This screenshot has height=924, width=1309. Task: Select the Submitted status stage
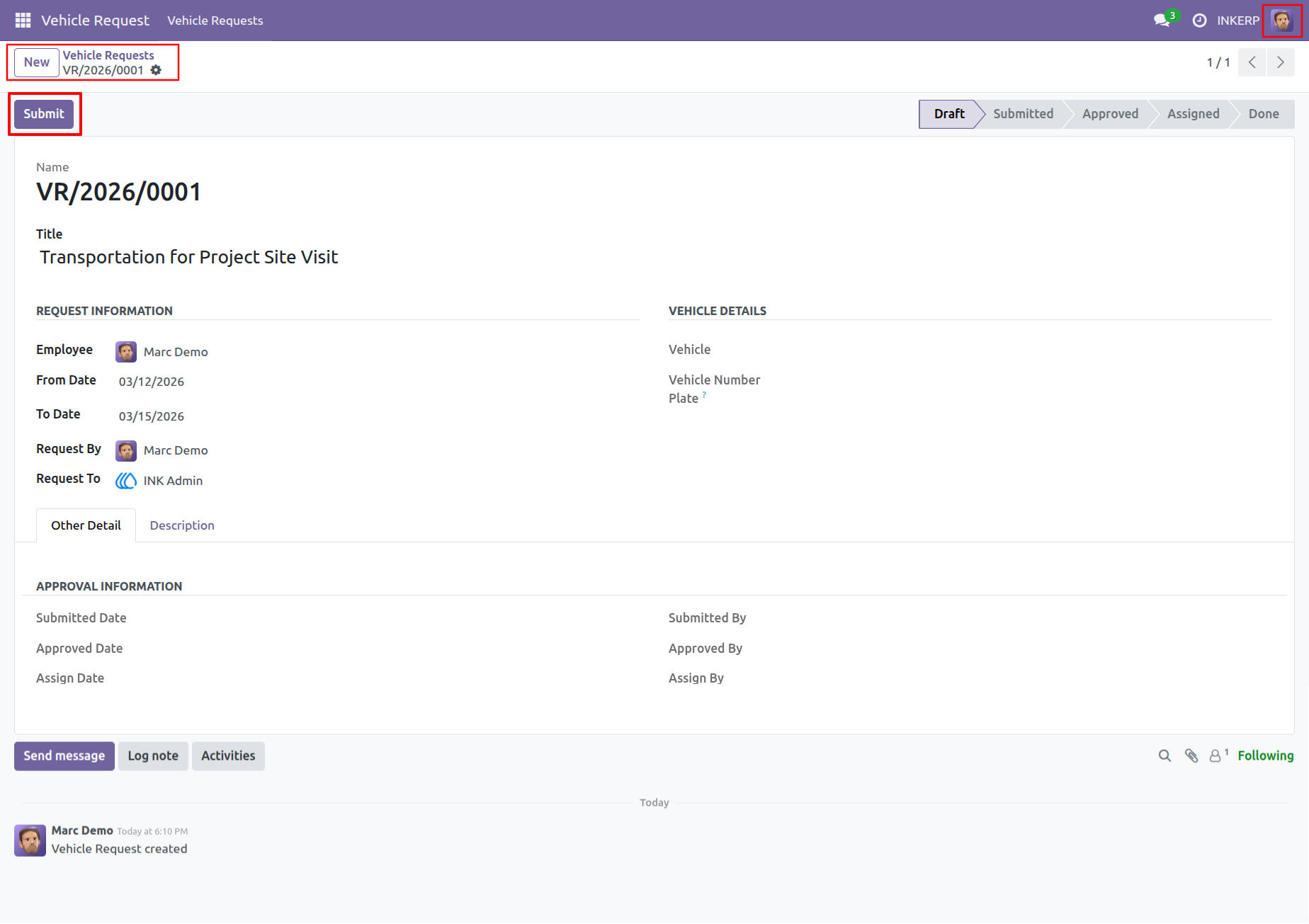tap(1023, 114)
